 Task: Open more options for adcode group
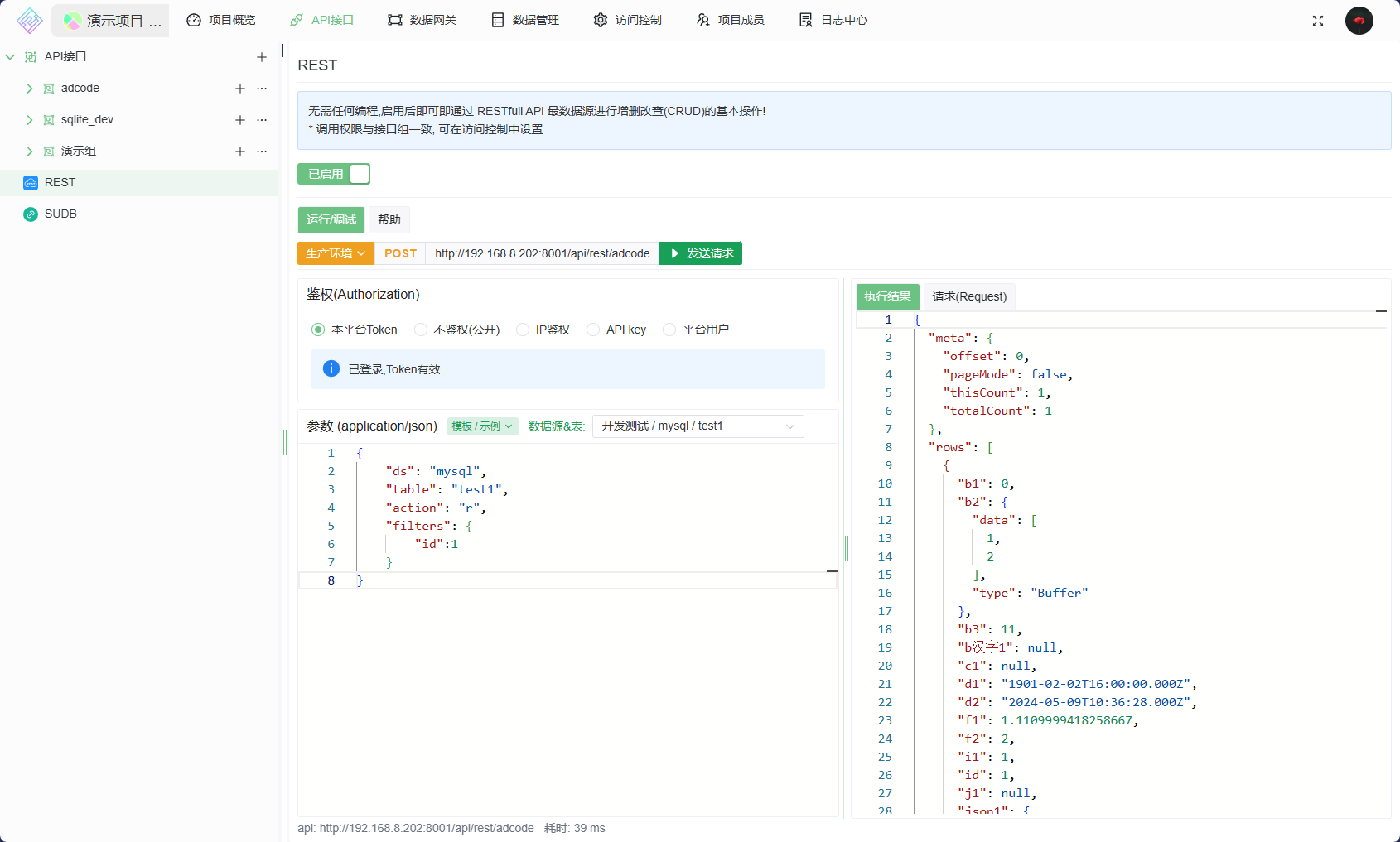(262, 89)
